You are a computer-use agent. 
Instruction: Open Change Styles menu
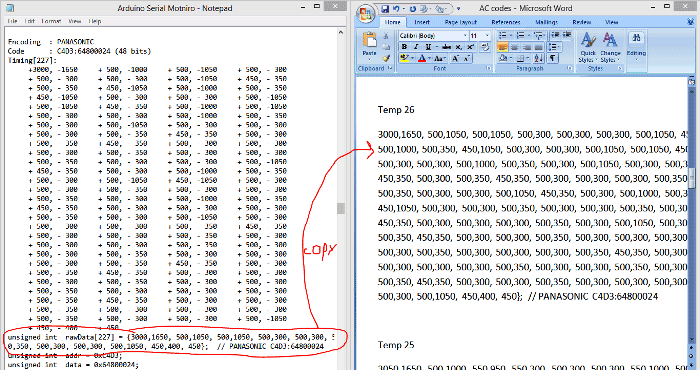click(610, 47)
